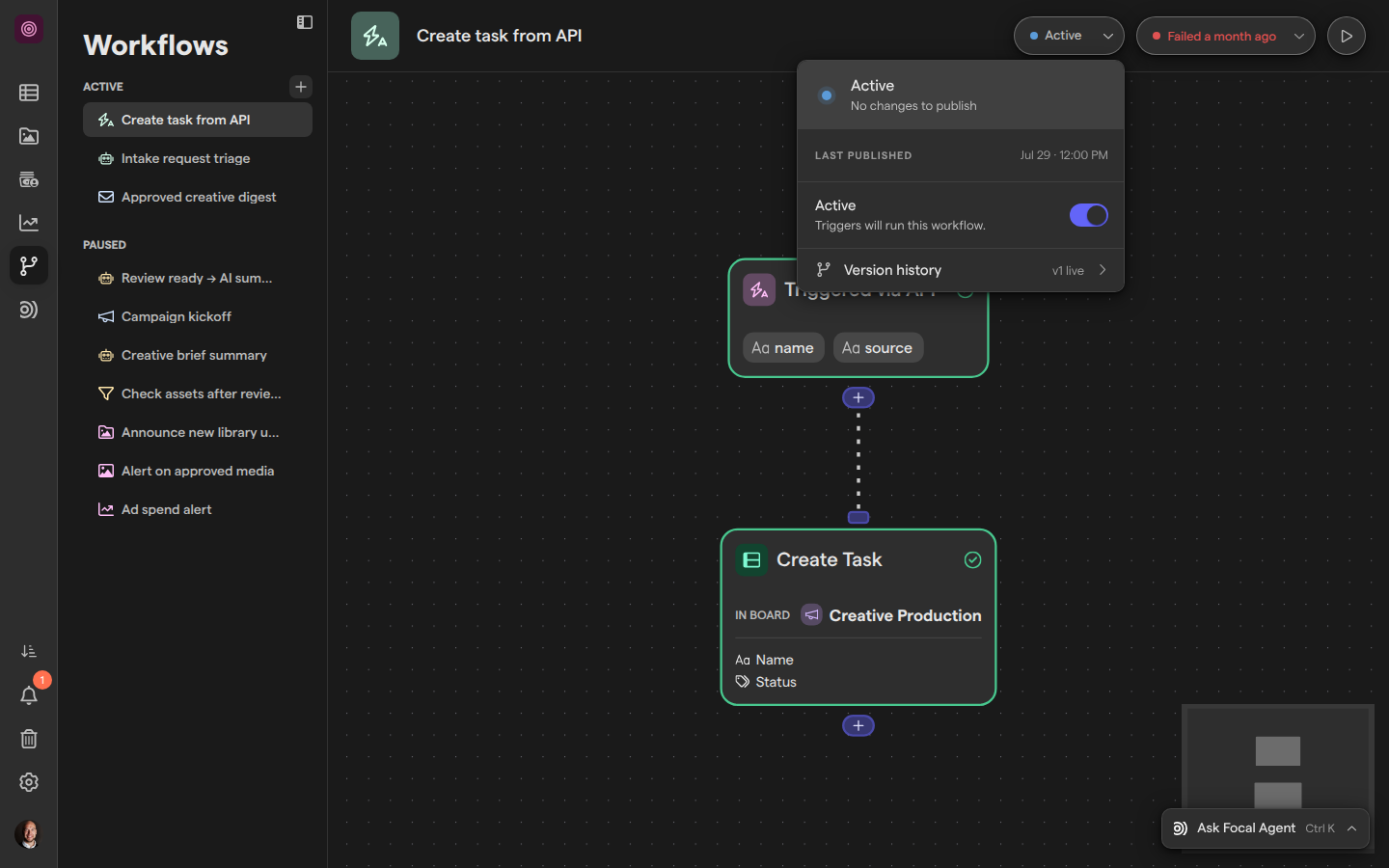Open Check assets after review workflow
The image size is (1389, 868).
tap(198, 393)
